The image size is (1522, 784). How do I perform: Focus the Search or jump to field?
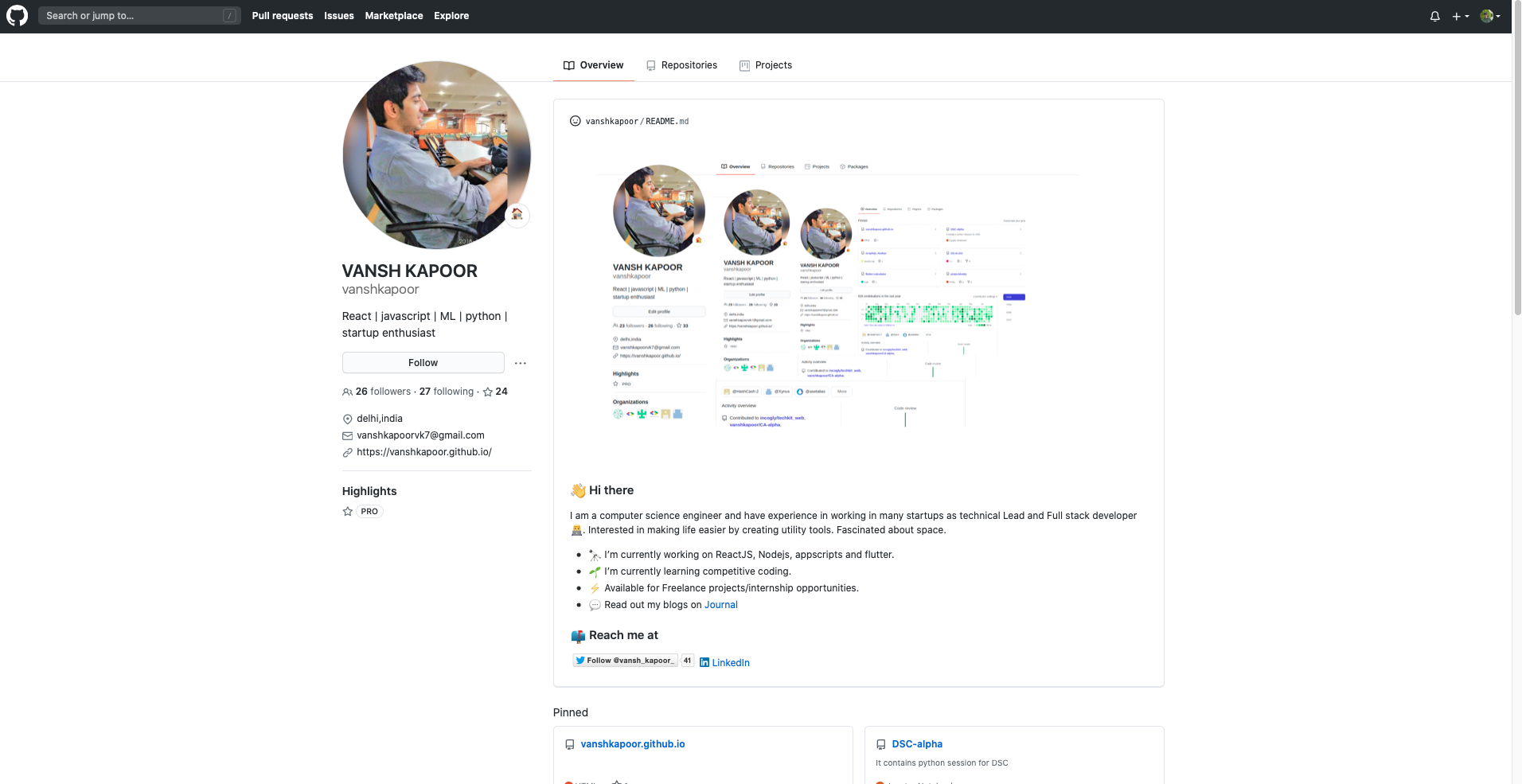[x=139, y=15]
